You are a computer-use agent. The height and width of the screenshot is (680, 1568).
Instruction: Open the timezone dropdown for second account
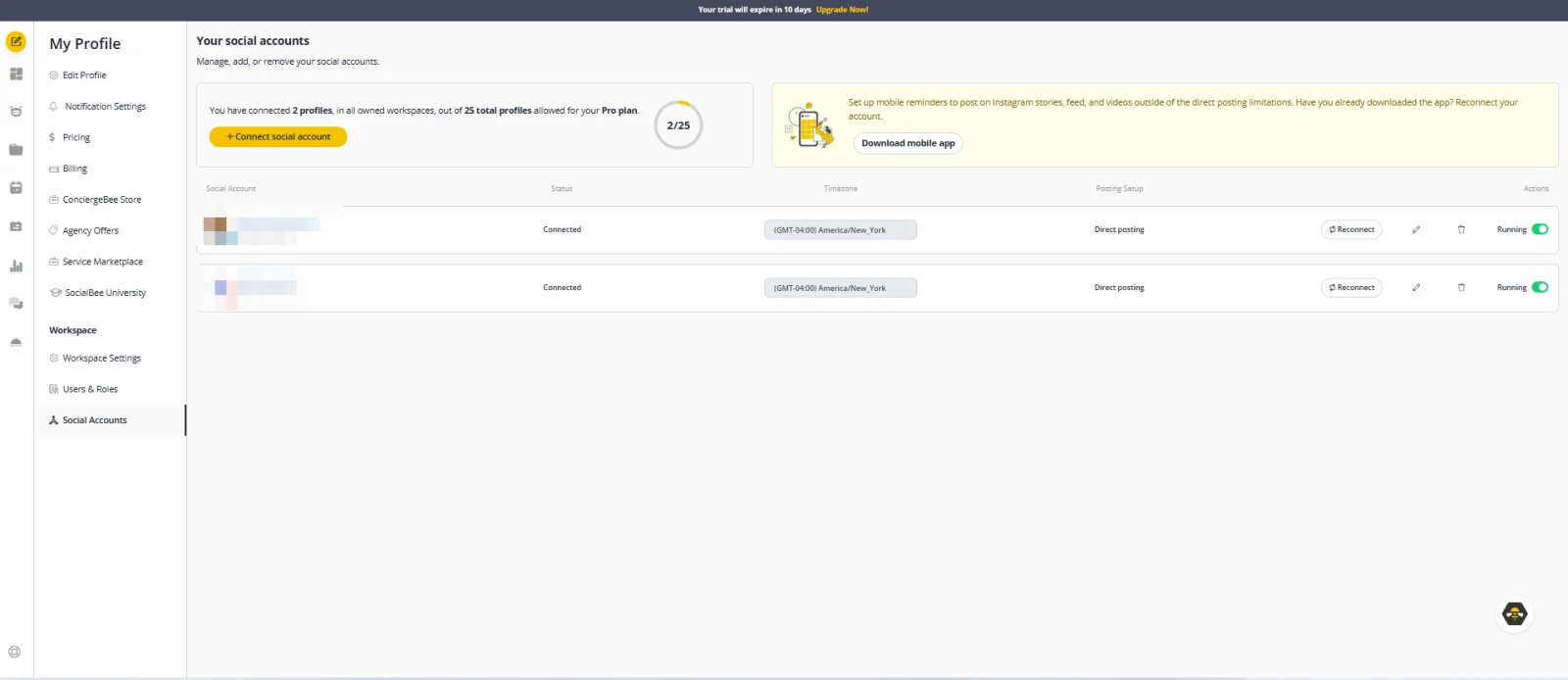click(x=841, y=288)
